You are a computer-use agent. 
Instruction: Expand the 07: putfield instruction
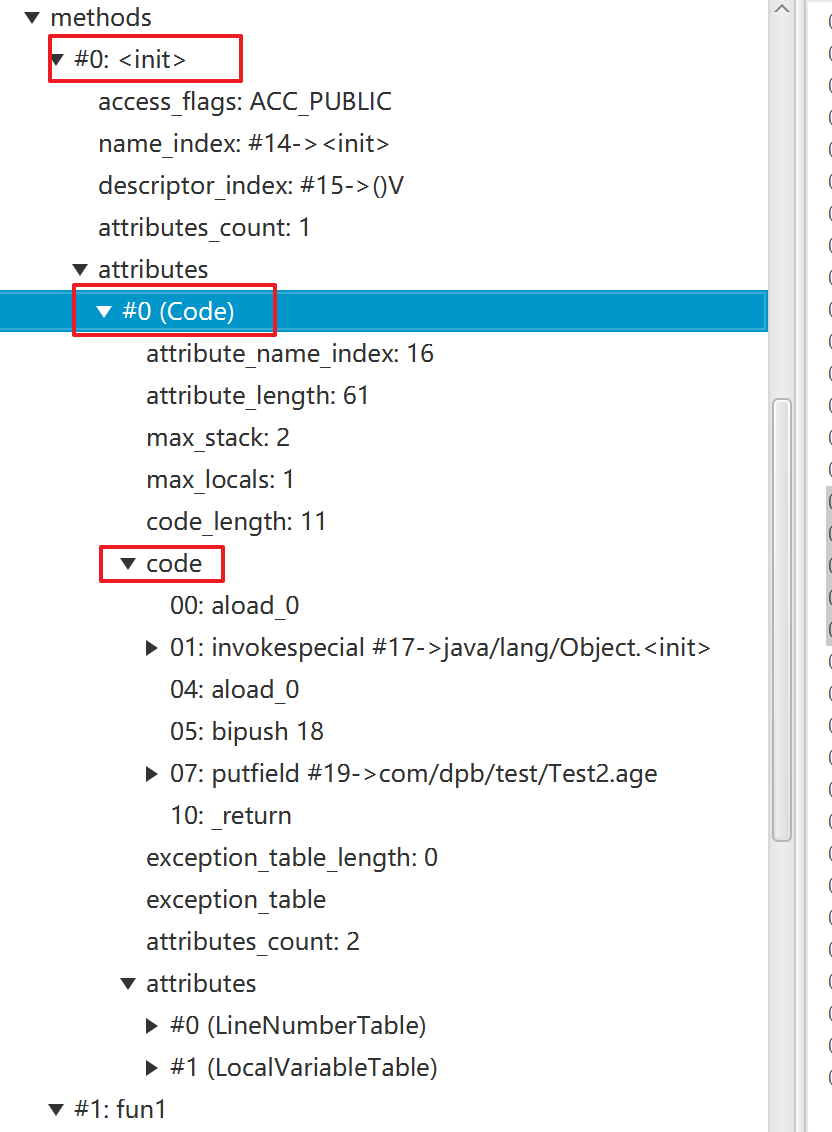(x=152, y=774)
